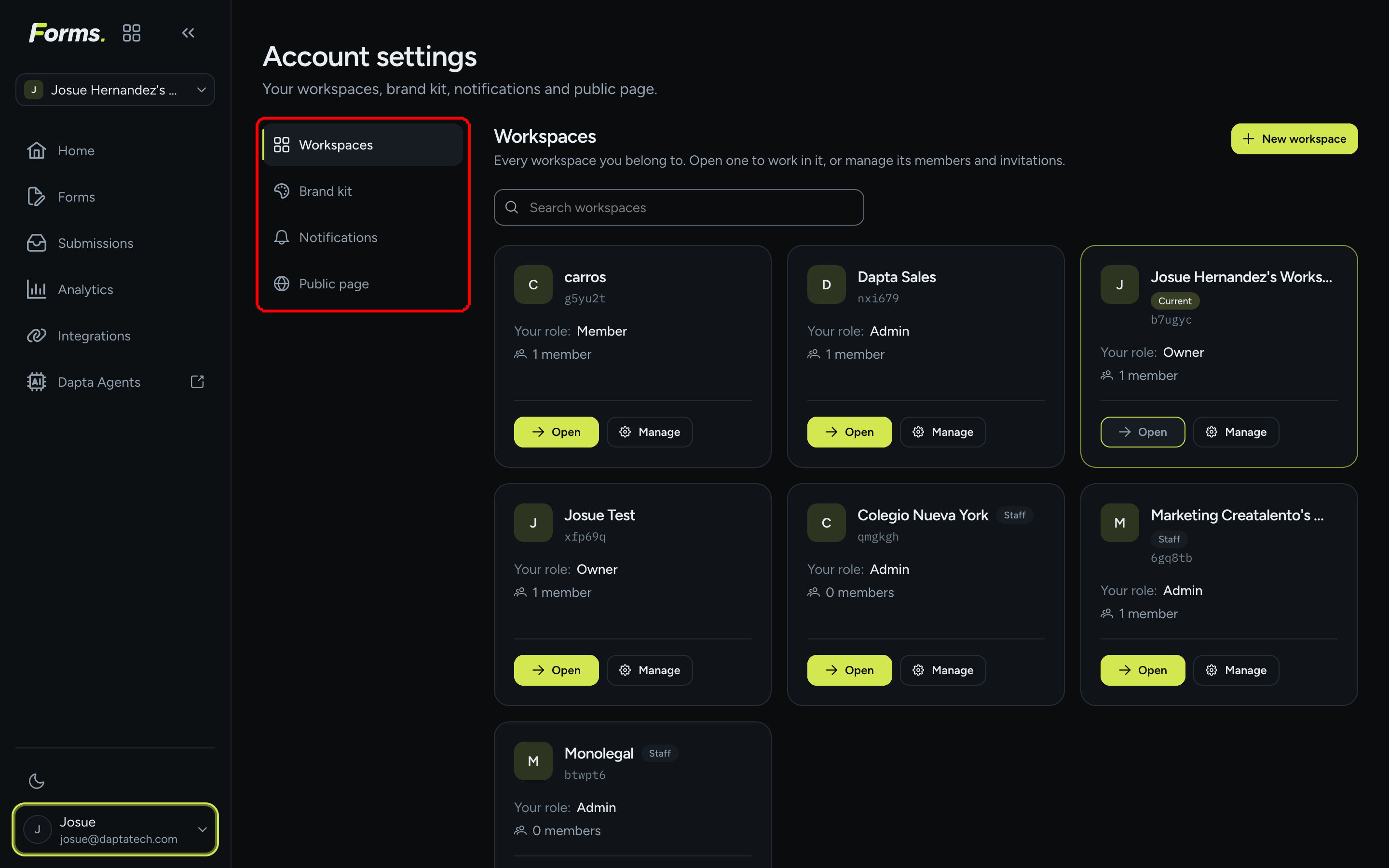
Task: Expand the Josue user account menu
Action: tap(115, 829)
